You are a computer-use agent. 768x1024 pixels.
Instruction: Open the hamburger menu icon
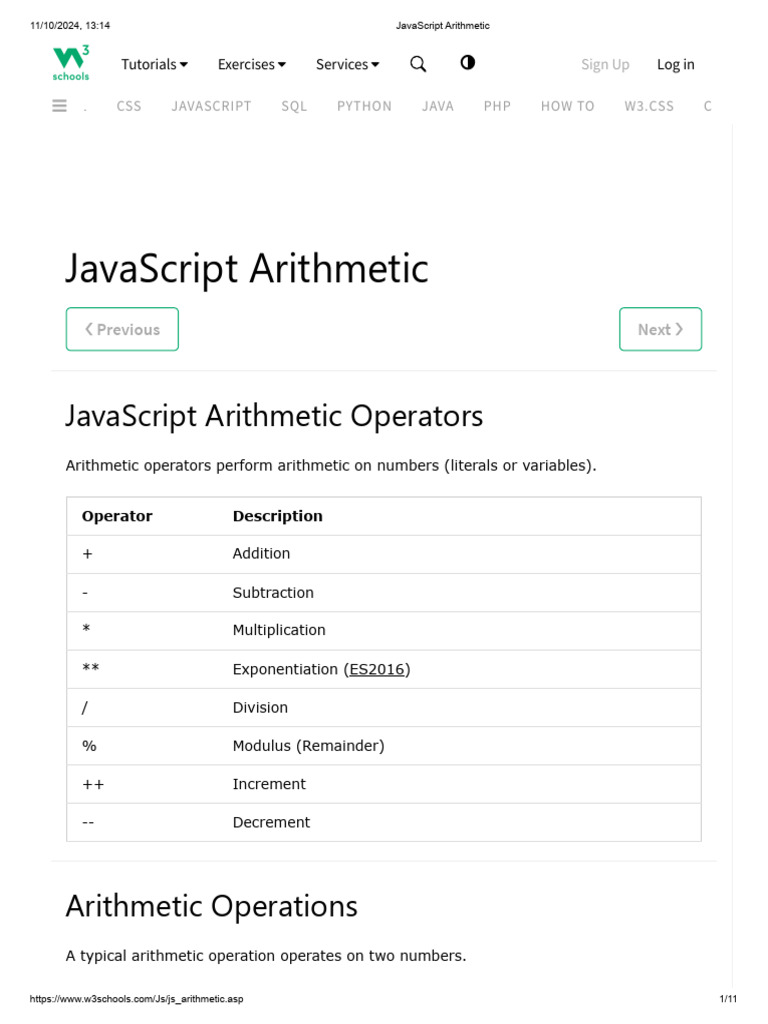(x=59, y=106)
